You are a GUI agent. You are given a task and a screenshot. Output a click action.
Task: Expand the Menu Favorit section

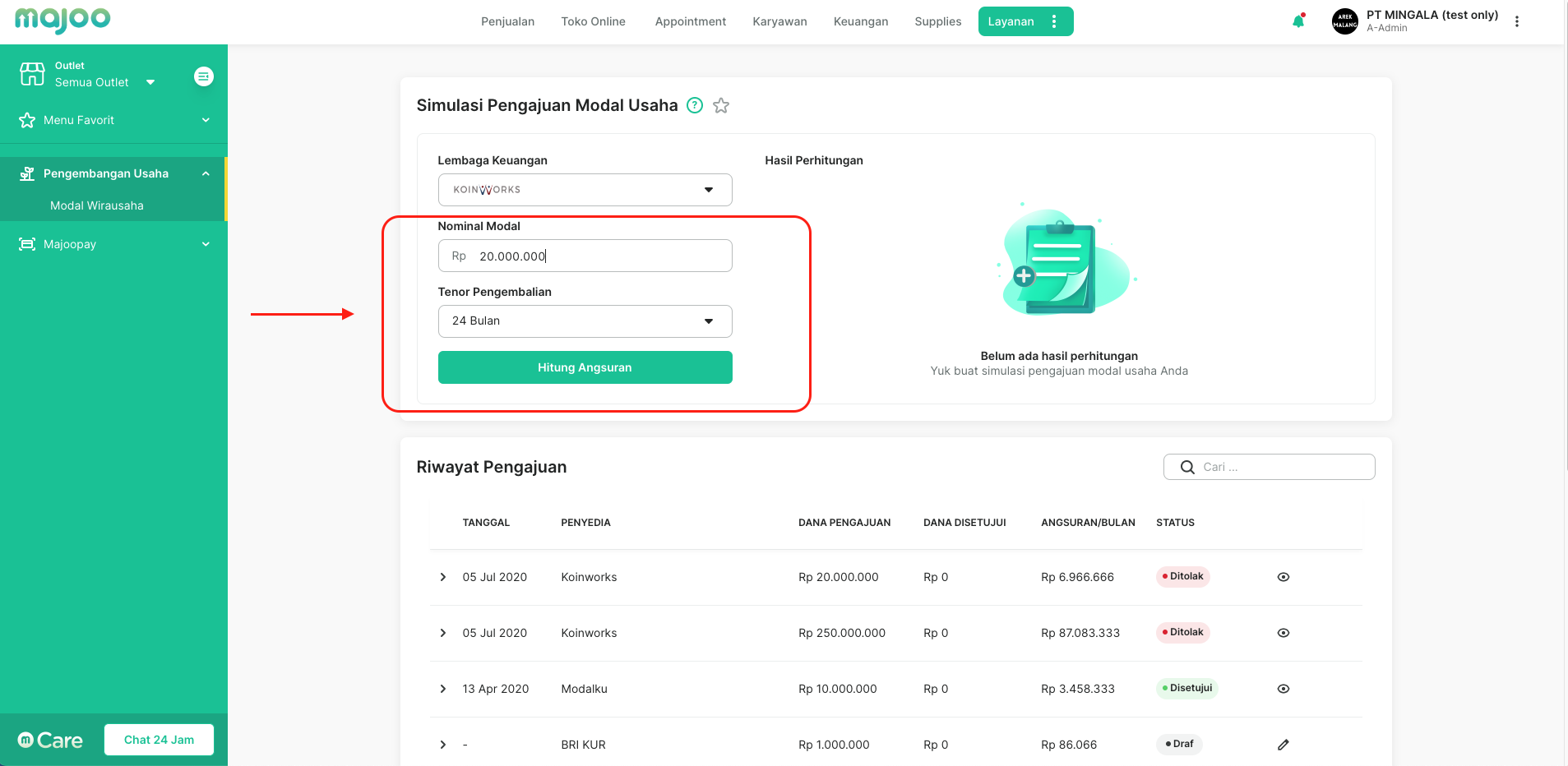[206, 120]
